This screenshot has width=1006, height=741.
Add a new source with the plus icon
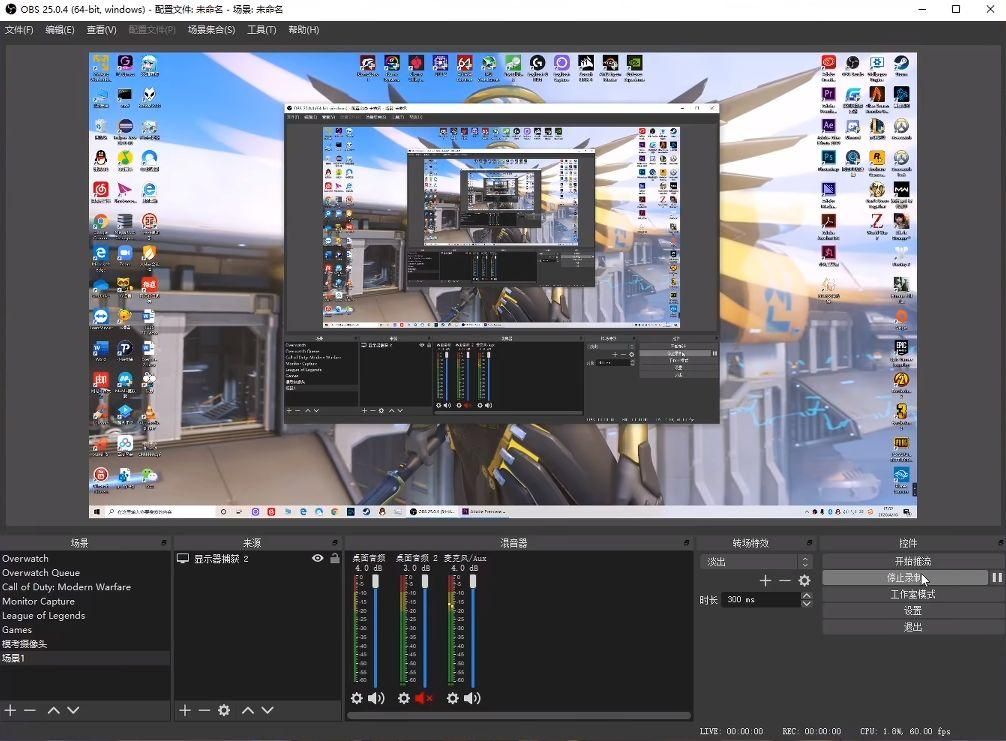click(x=185, y=710)
